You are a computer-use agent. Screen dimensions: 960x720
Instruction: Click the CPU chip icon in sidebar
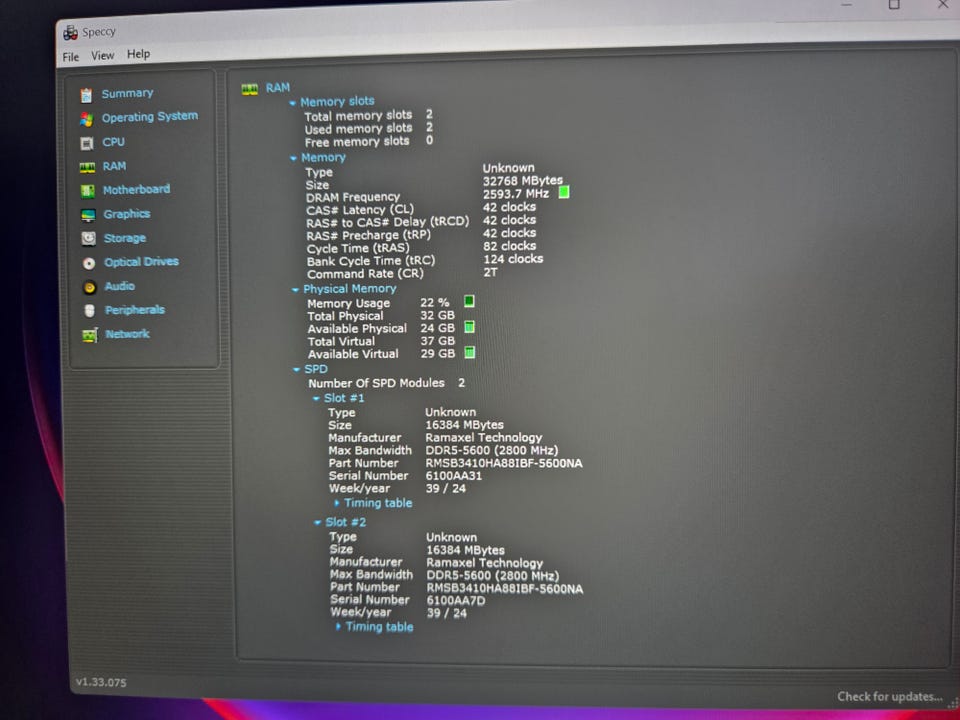click(x=87, y=143)
